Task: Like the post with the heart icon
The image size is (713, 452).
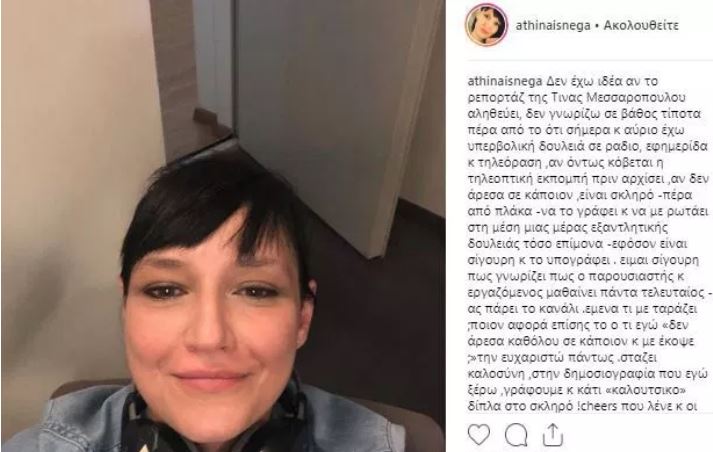Action: point(479,434)
